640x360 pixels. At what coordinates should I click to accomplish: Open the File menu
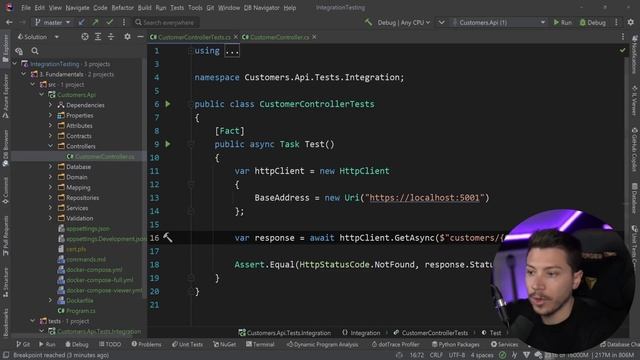[x=26, y=8]
